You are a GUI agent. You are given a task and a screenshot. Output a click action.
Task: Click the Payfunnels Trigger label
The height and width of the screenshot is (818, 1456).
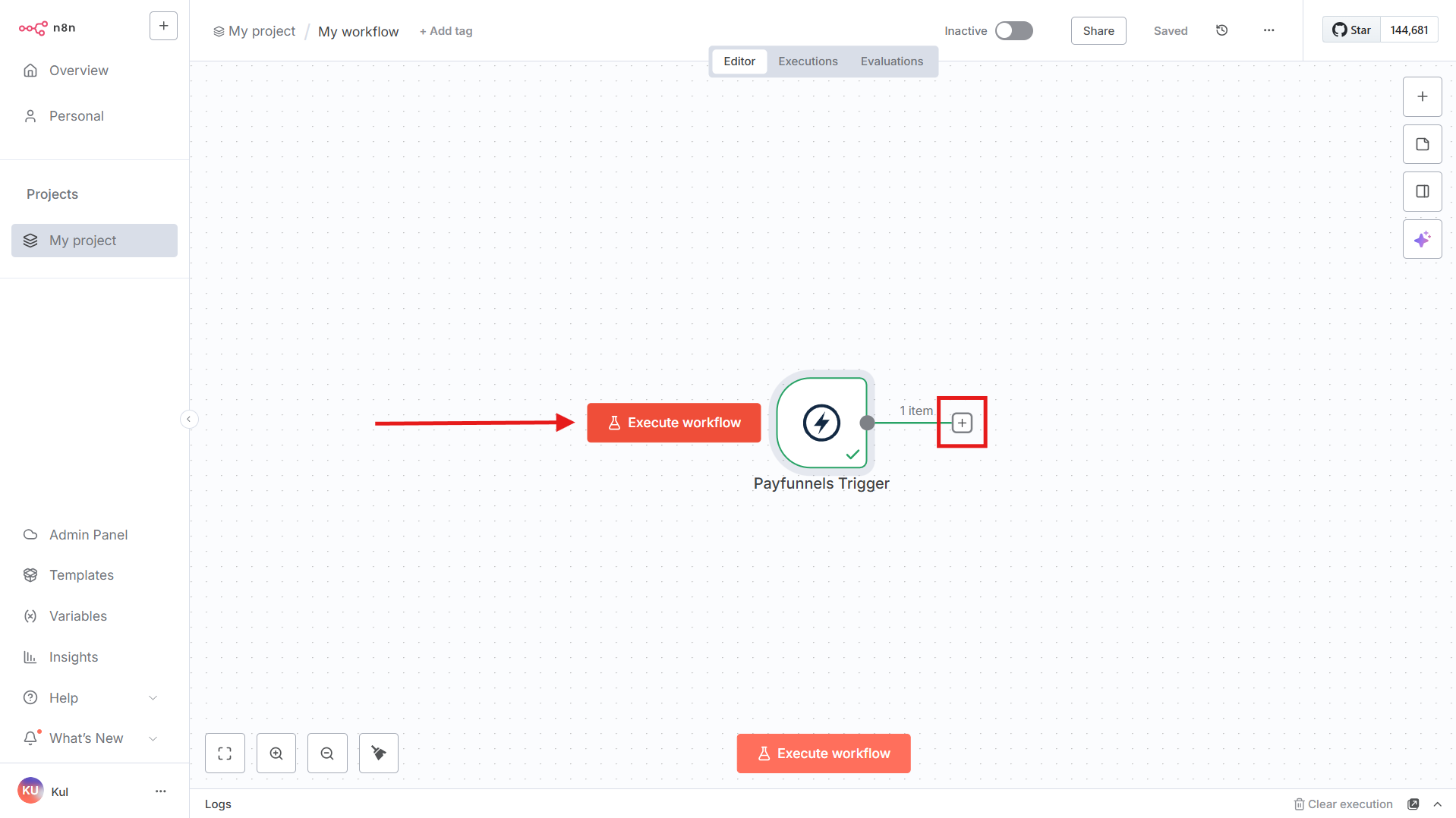(821, 484)
